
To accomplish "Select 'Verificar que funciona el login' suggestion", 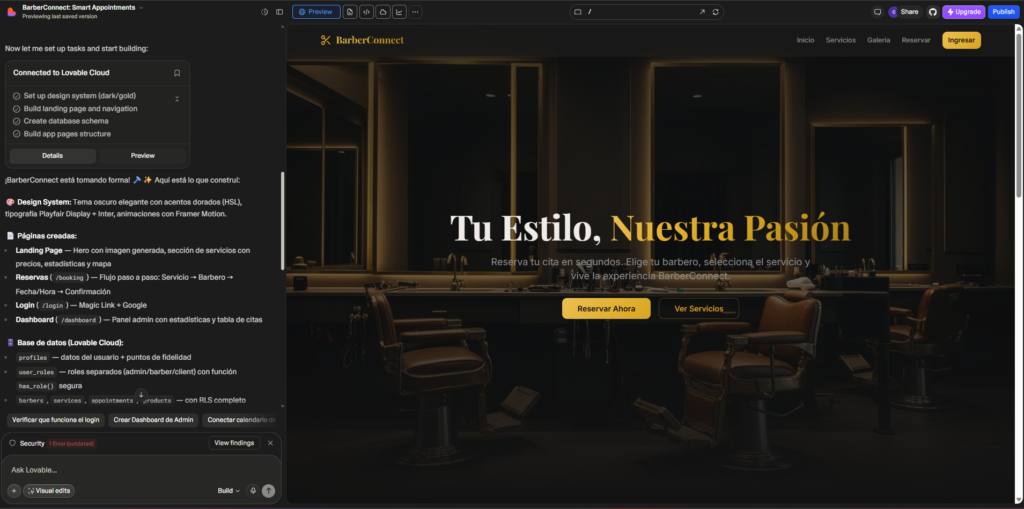I will tap(56, 419).
